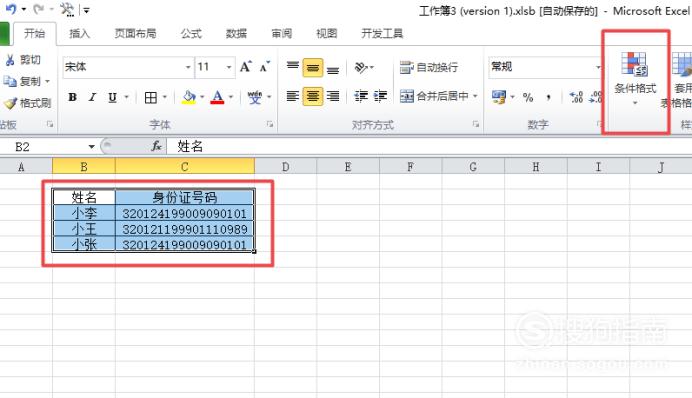Toggle bold formatting B
The width and height of the screenshot is (692, 398).
(x=72, y=97)
